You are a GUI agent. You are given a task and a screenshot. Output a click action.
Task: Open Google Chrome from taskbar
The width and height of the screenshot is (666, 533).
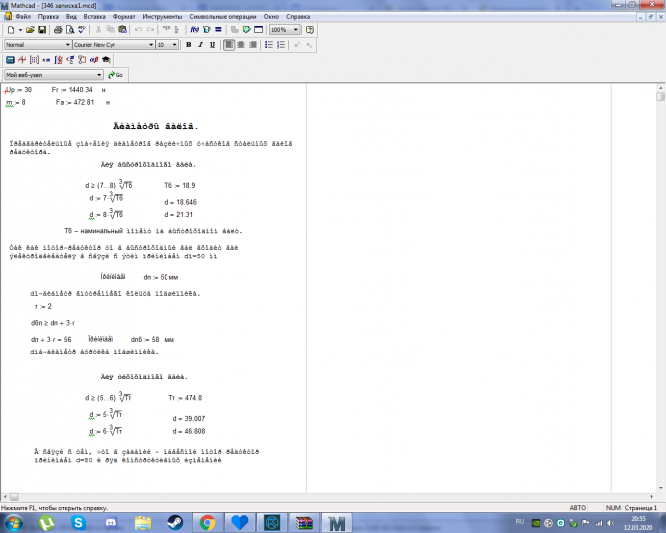pyautogui.click(x=207, y=522)
